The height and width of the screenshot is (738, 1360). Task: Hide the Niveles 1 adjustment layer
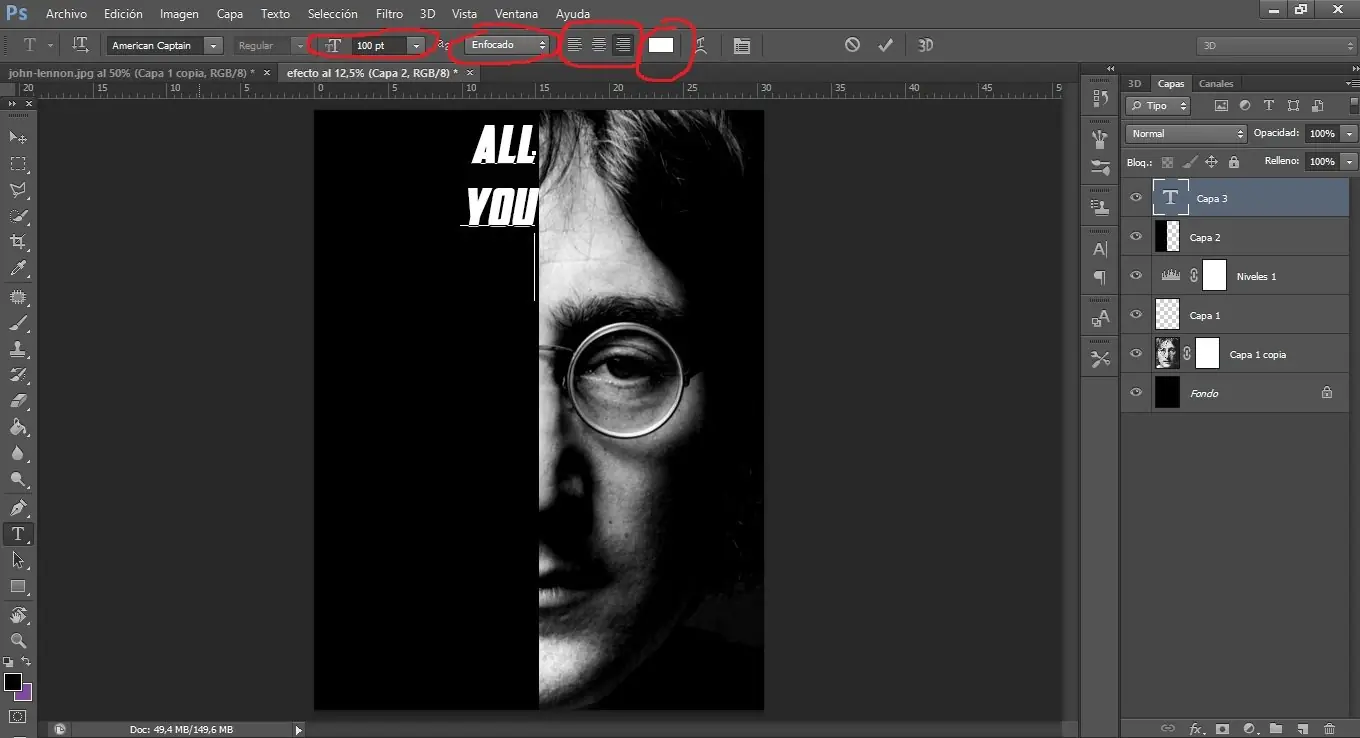[1135, 276]
